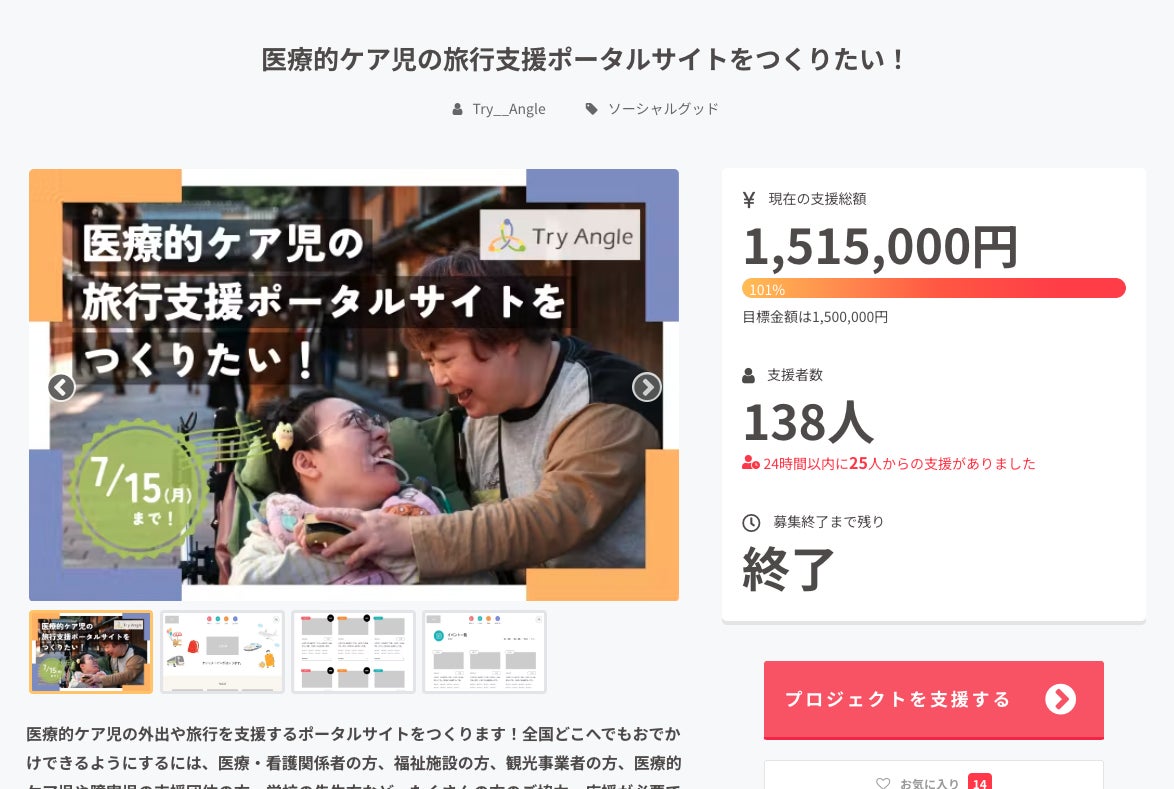Click the 101% funding progress bar
This screenshot has width=1174, height=789.
(934, 288)
